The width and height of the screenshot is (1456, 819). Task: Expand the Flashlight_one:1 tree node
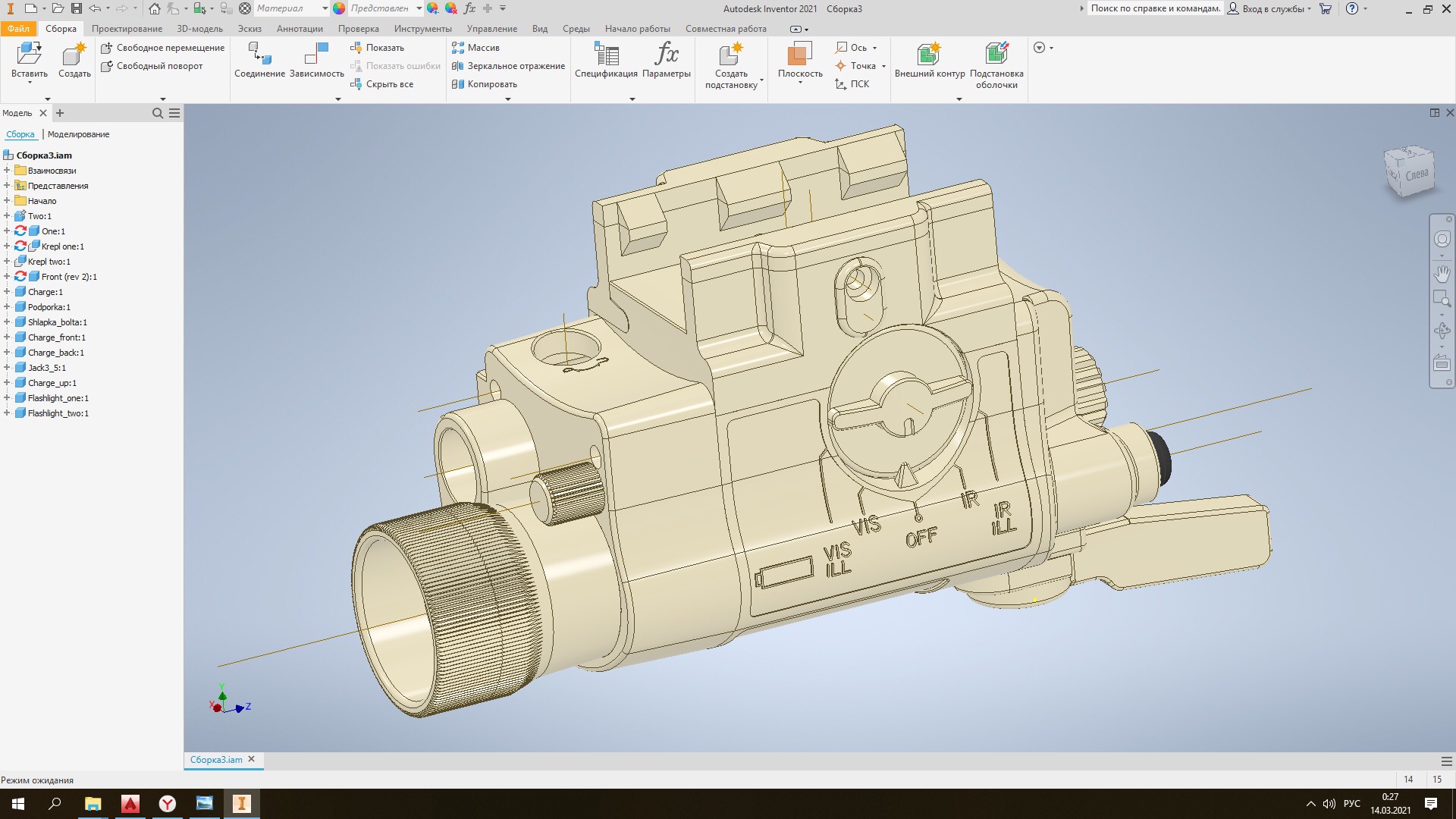point(7,398)
